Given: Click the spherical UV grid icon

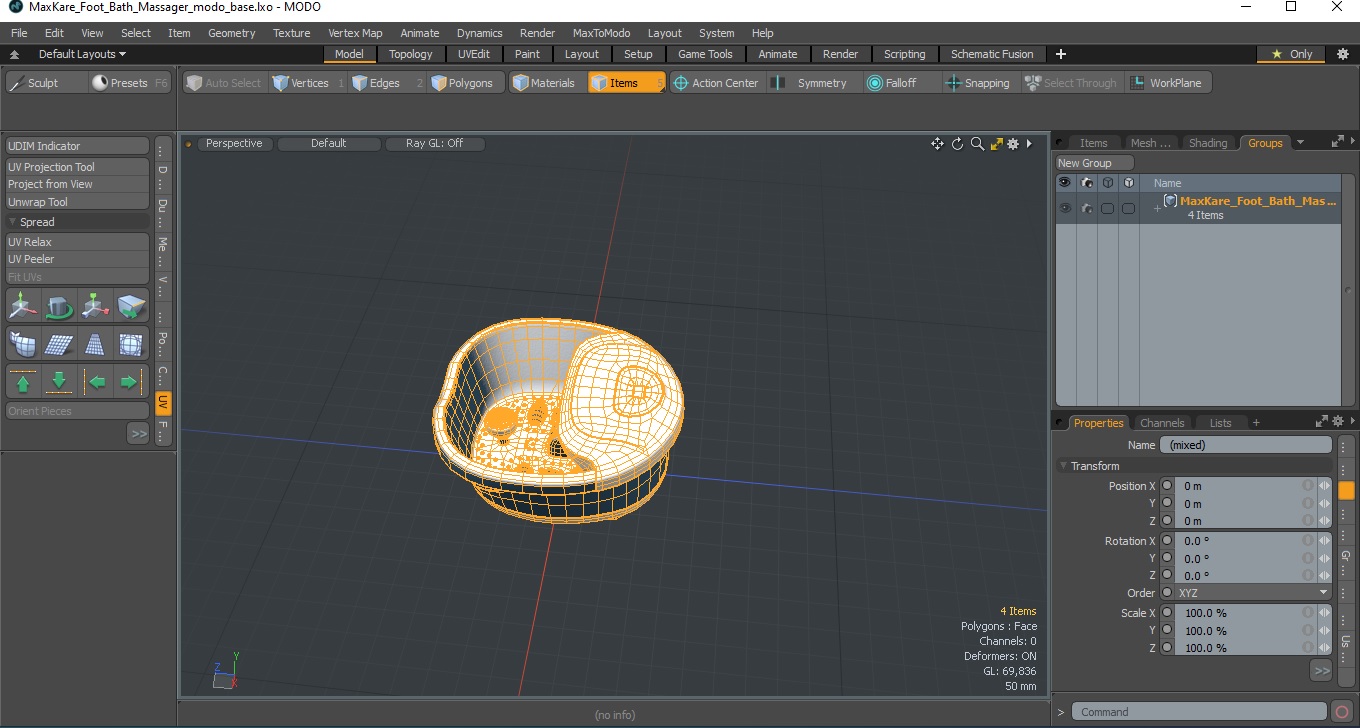Looking at the screenshot, I should [x=131, y=344].
